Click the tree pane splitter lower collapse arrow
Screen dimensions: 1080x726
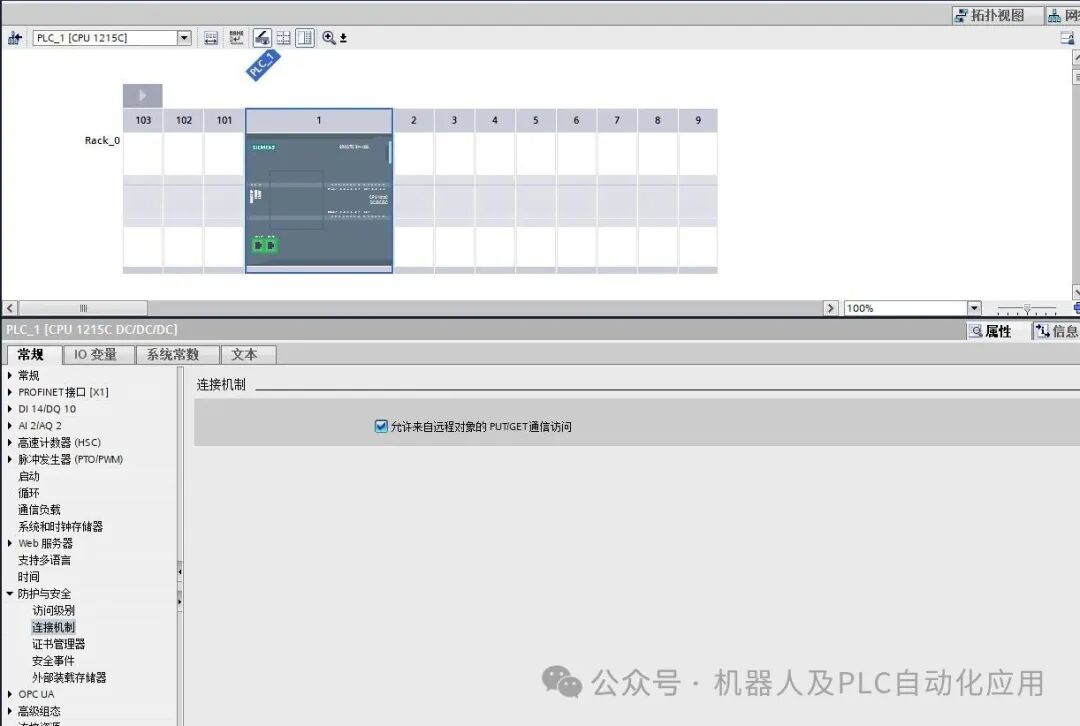tap(180, 601)
